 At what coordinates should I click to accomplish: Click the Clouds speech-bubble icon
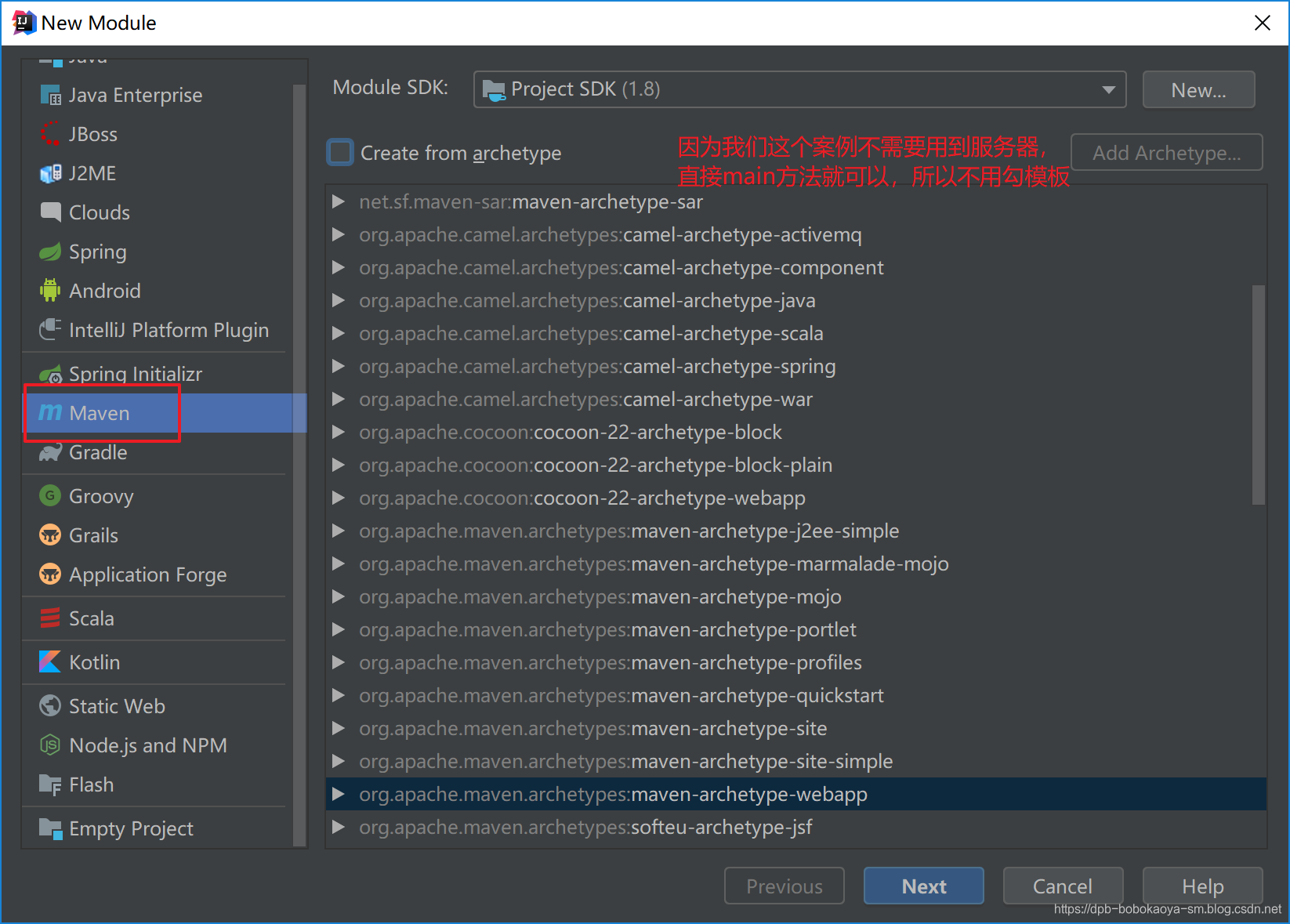pos(50,212)
